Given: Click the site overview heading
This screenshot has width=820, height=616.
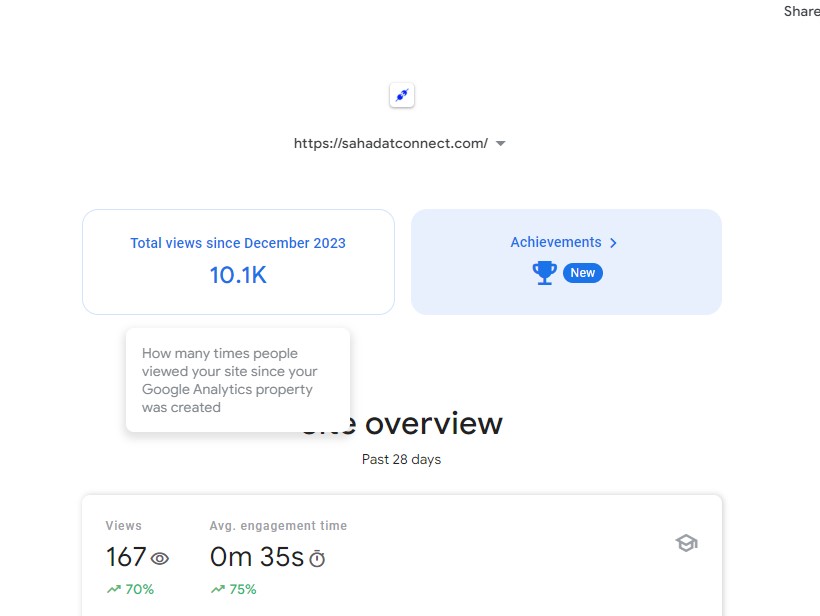Looking at the screenshot, I should pos(402,423).
